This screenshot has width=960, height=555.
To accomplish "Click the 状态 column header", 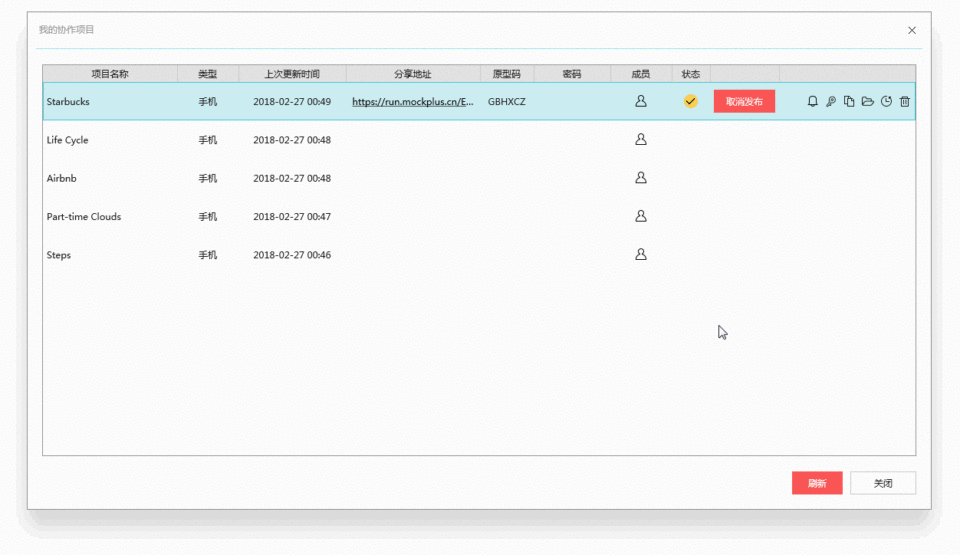I will (x=691, y=74).
